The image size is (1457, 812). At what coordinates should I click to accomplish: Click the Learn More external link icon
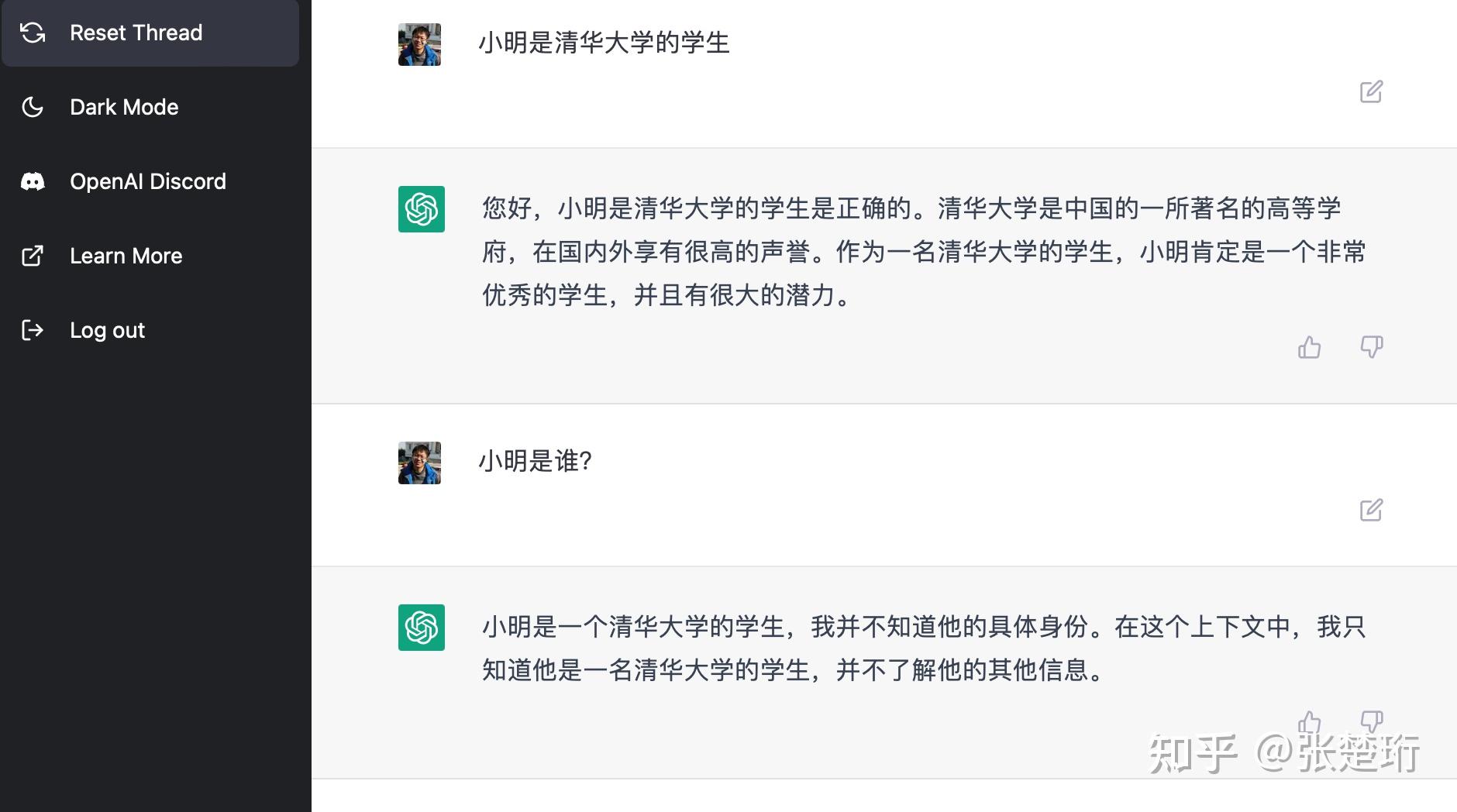[x=33, y=256]
